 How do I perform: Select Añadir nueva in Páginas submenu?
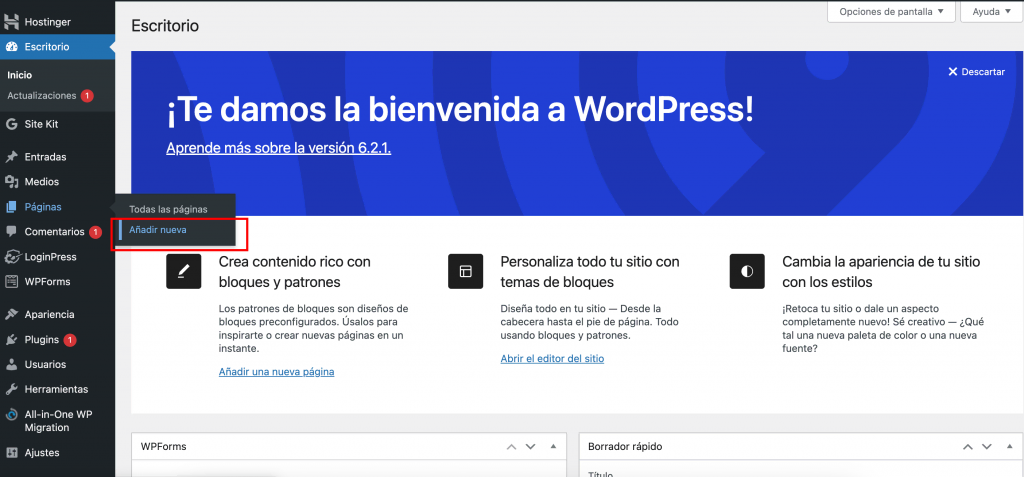[x=157, y=230]
